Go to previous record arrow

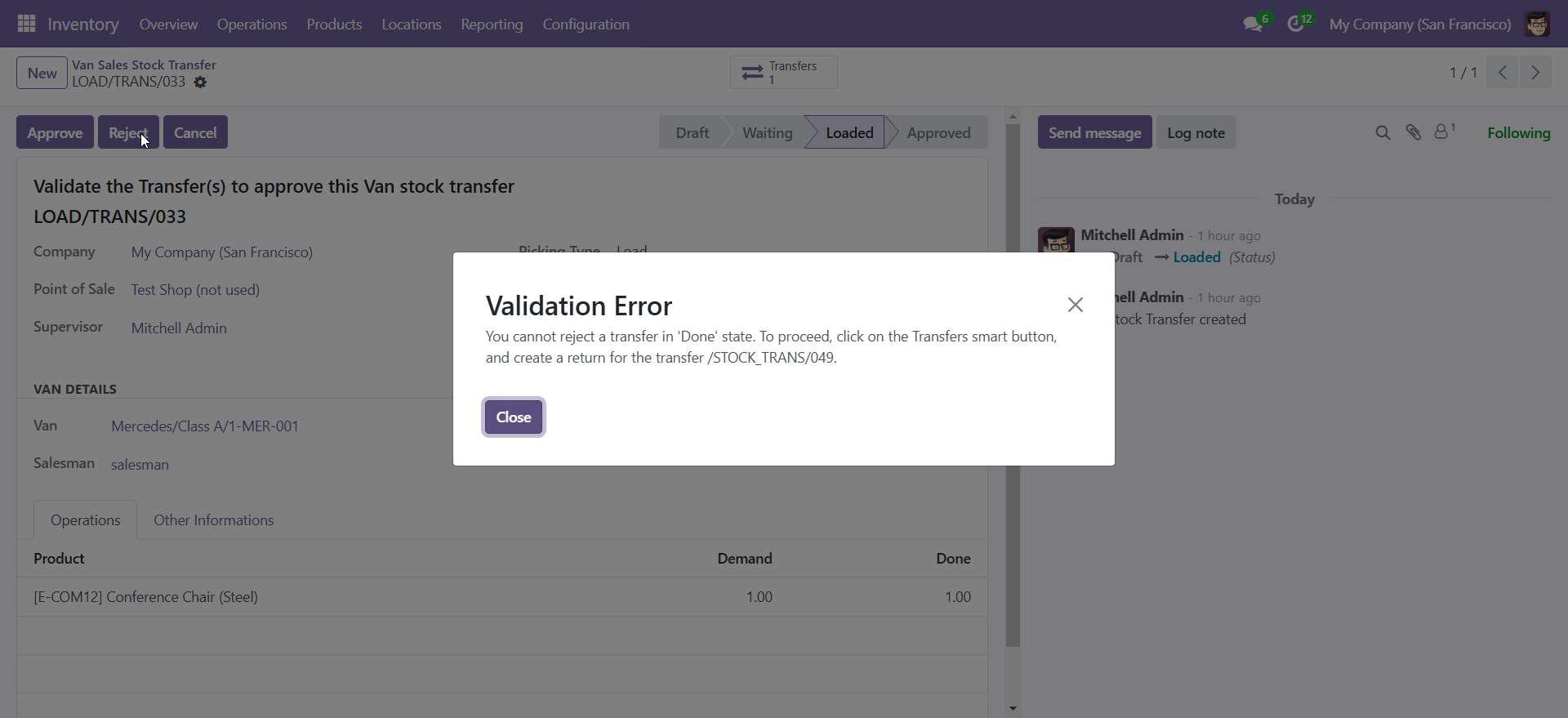[1503, 73]
